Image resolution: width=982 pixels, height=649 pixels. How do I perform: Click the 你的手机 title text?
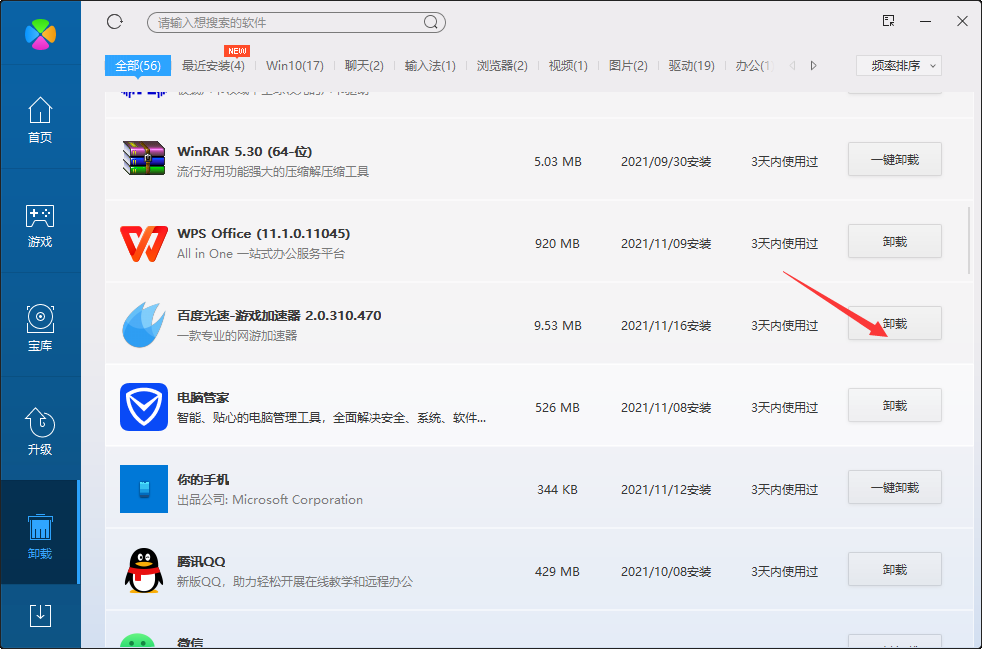(203, 480)
